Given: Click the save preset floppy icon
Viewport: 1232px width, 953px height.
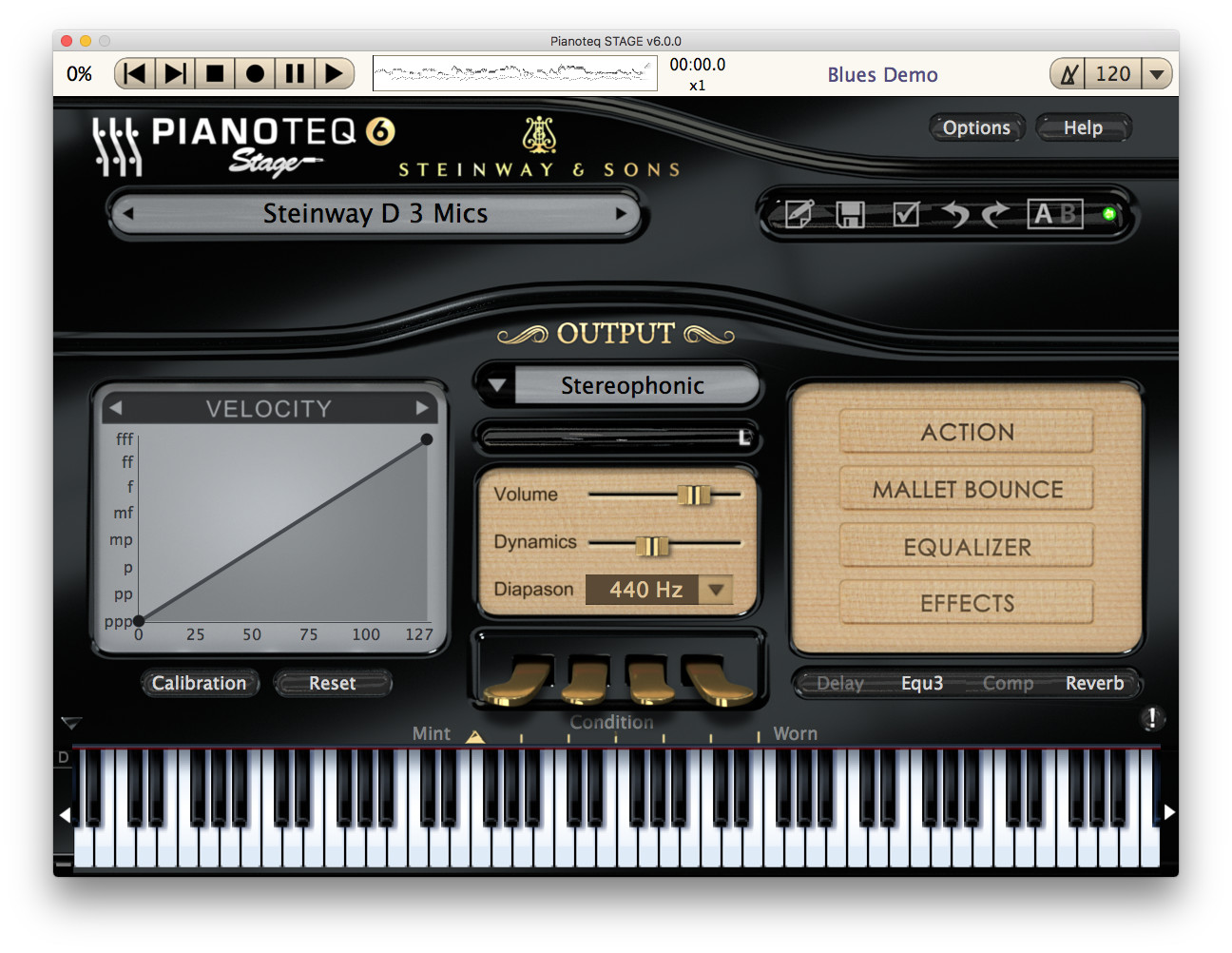Looking at the screenshot, I should (x=850, y=214).
